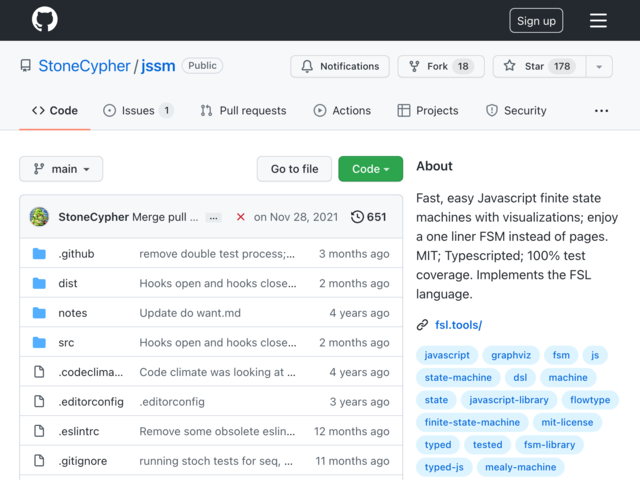Click the dist folder icon
This screenshot has height=480, width=640.
tap(39, 283)
